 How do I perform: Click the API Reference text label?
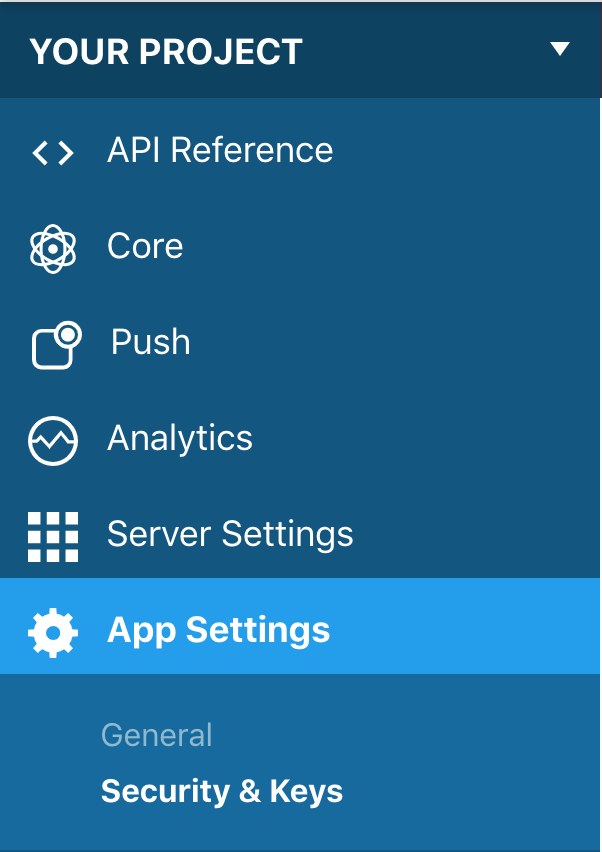pos(219,152)
